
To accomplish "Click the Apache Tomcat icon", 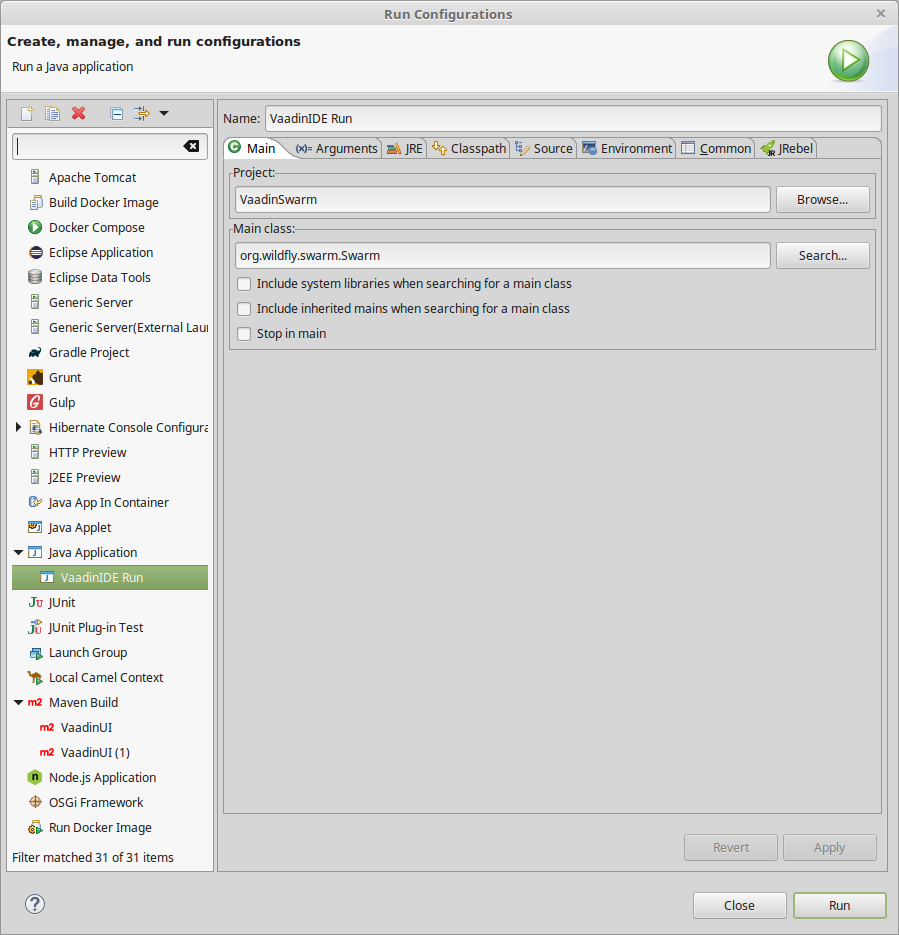I will [35, 177].
